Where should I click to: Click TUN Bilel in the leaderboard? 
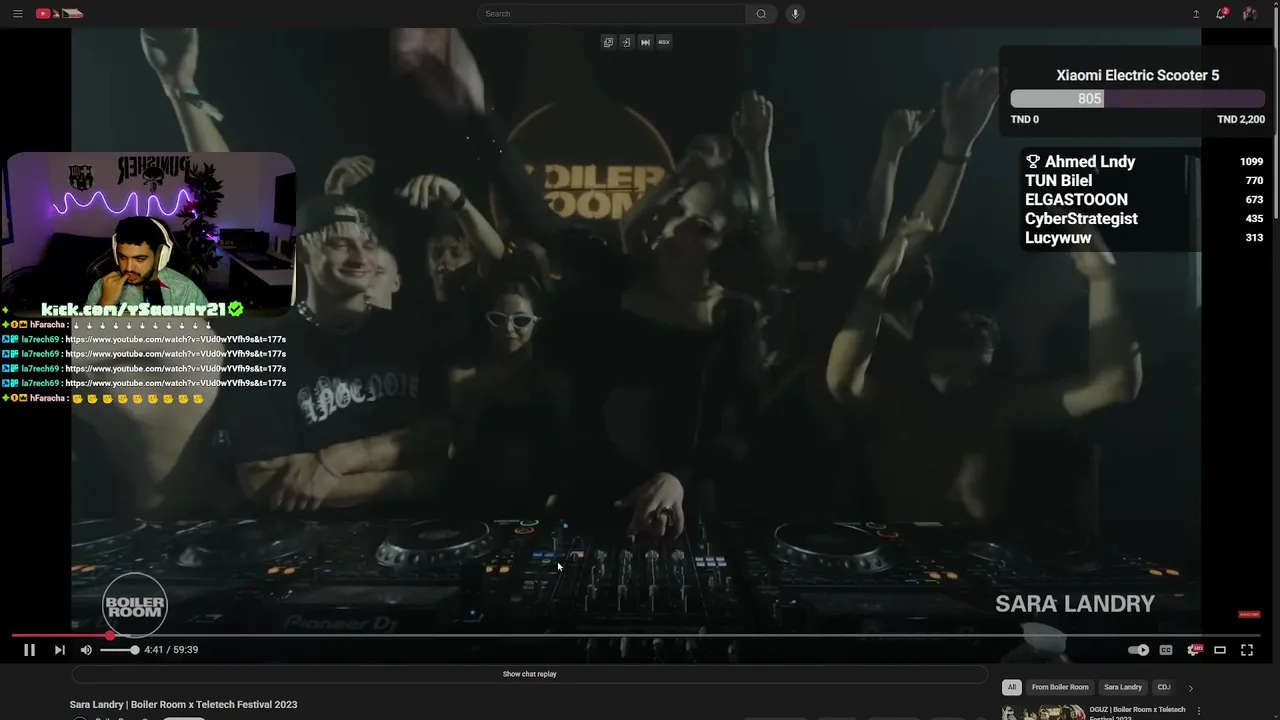click(1058, 181)
